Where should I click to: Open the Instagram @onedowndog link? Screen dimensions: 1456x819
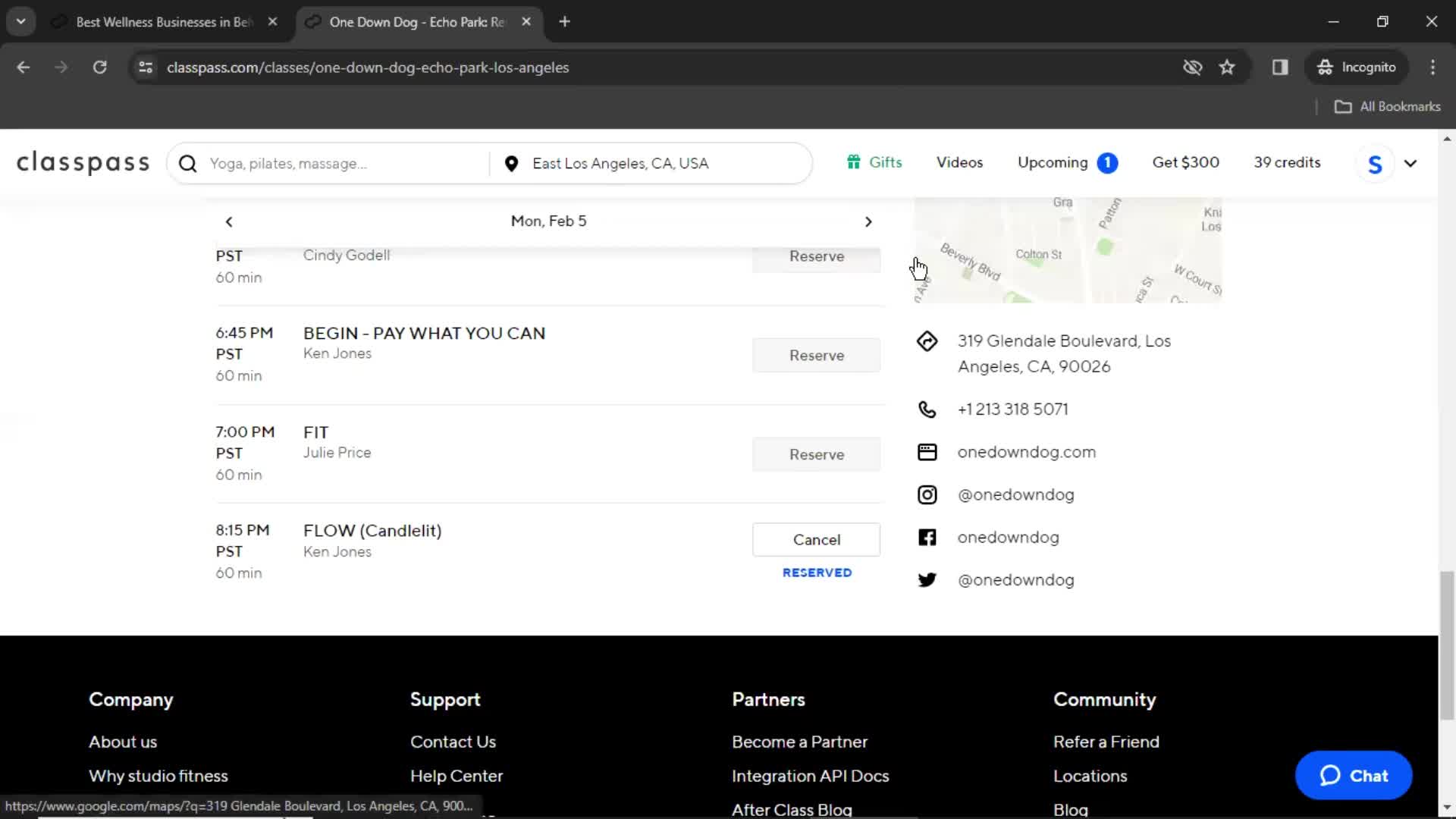tap(1015, 495)
